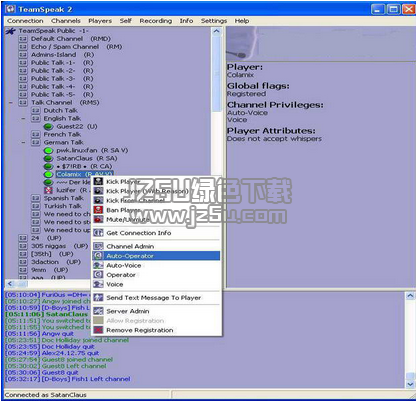The width and height of the screenshot is (416, 402).
Task: Click channel tree scroll up arrow
Action: click(x=216, y=31)
